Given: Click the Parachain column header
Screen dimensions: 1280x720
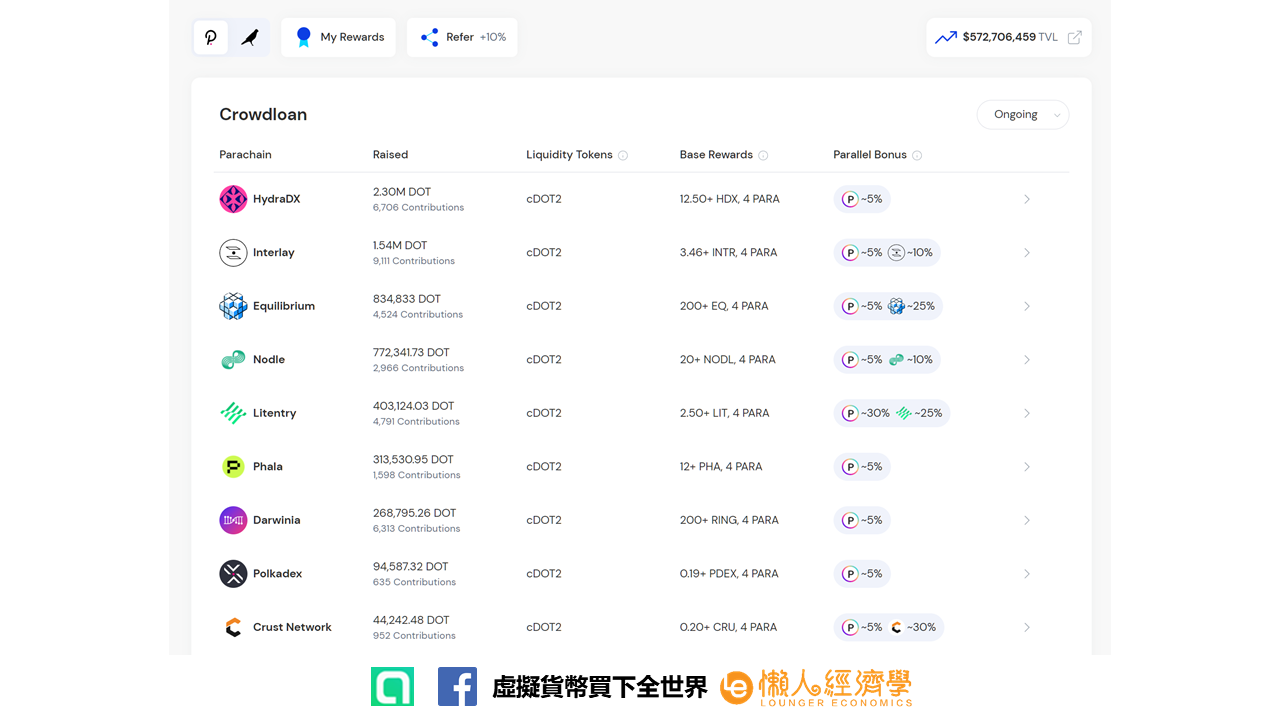Looking at the screenshot, I should click(245, 155).
